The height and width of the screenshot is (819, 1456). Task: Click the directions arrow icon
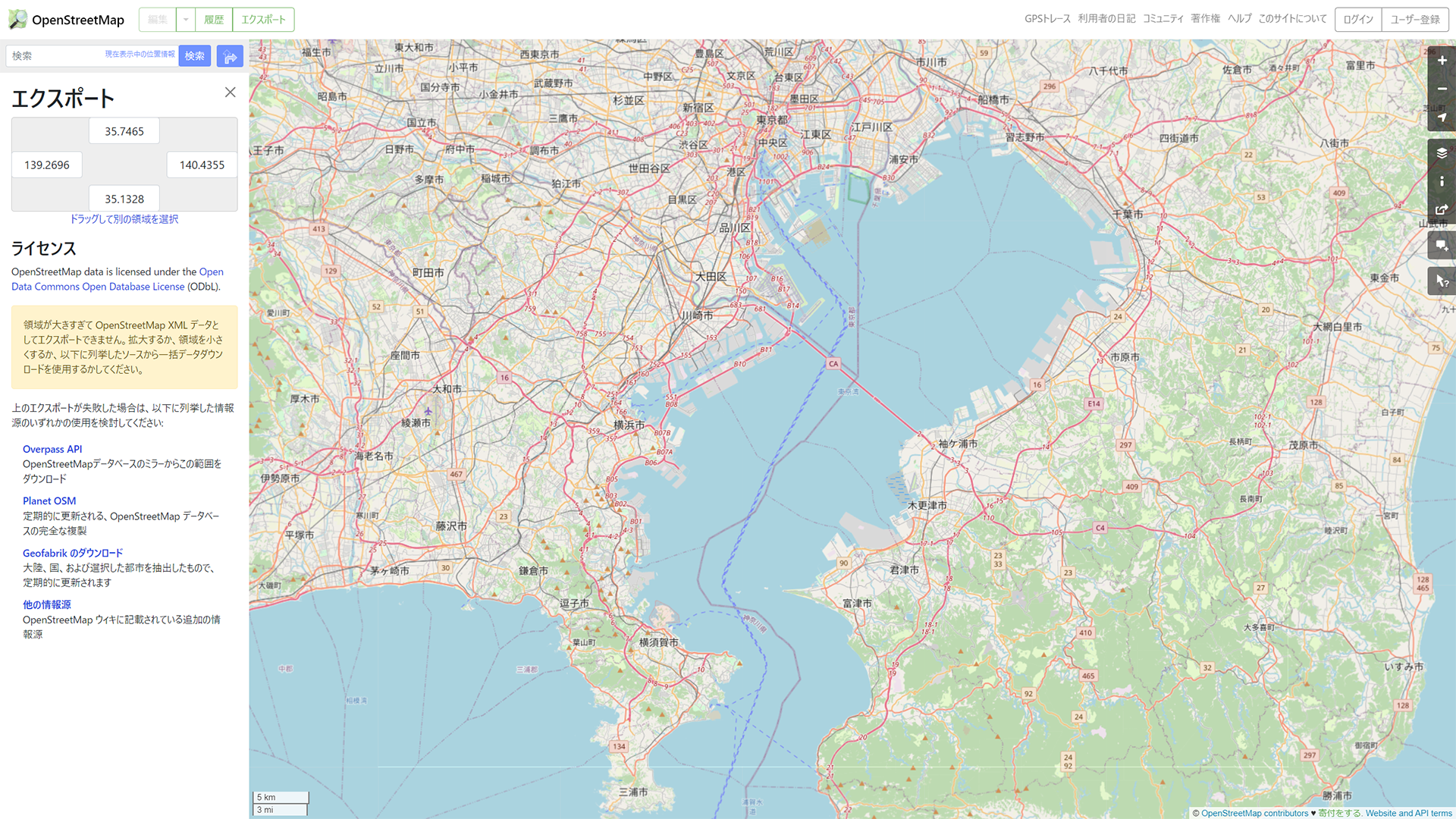pos(230,56)
